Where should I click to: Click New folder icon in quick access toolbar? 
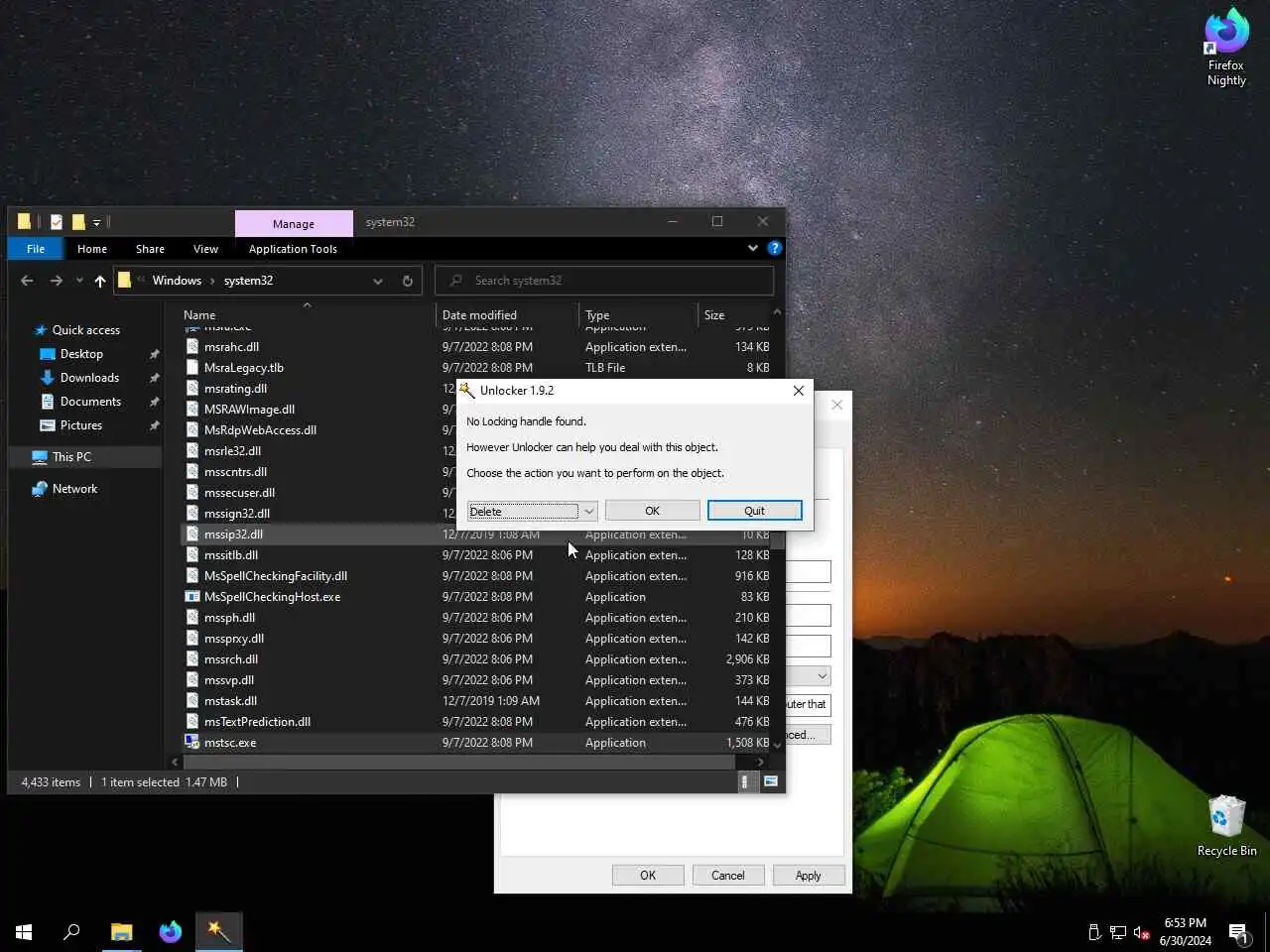[x=78, y=222]
